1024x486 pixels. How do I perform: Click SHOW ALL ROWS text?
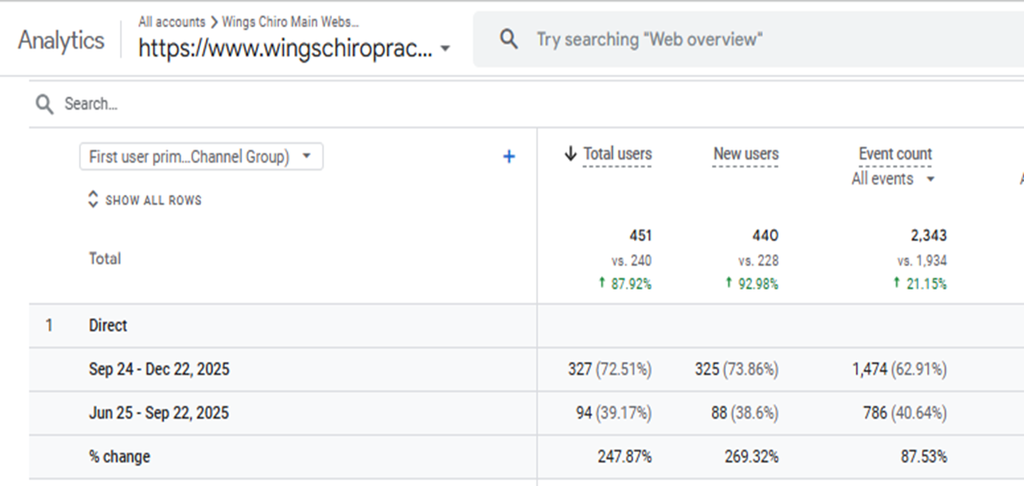(153, 201)
